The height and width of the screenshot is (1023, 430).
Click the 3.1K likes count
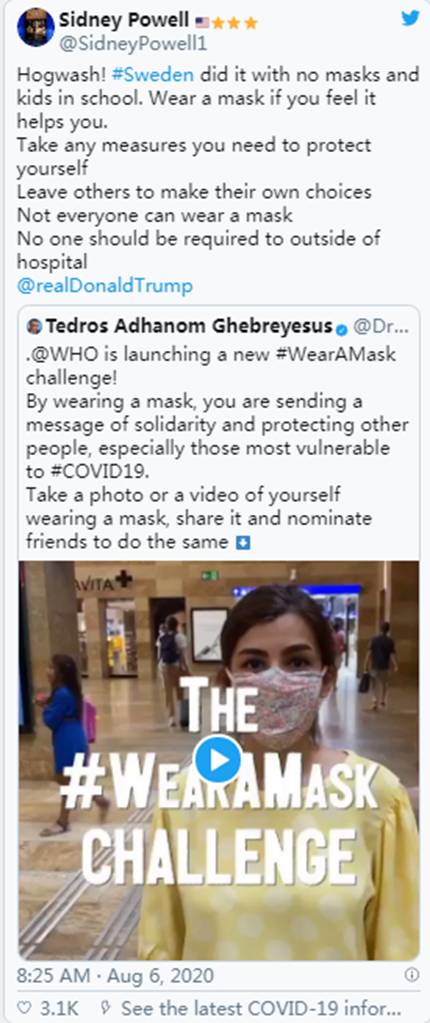point(59,1008)
